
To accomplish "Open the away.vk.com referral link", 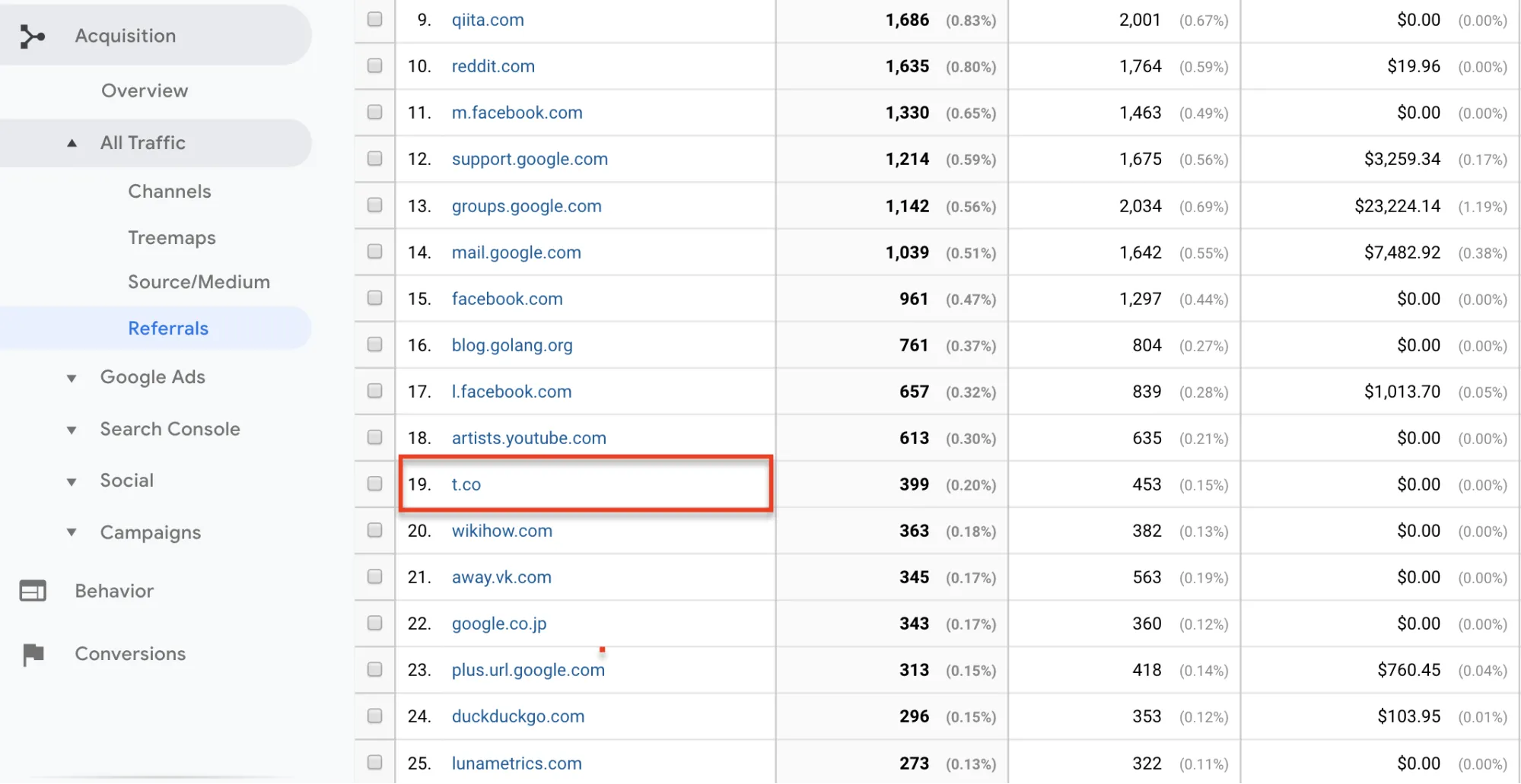I will pos(501,577).
